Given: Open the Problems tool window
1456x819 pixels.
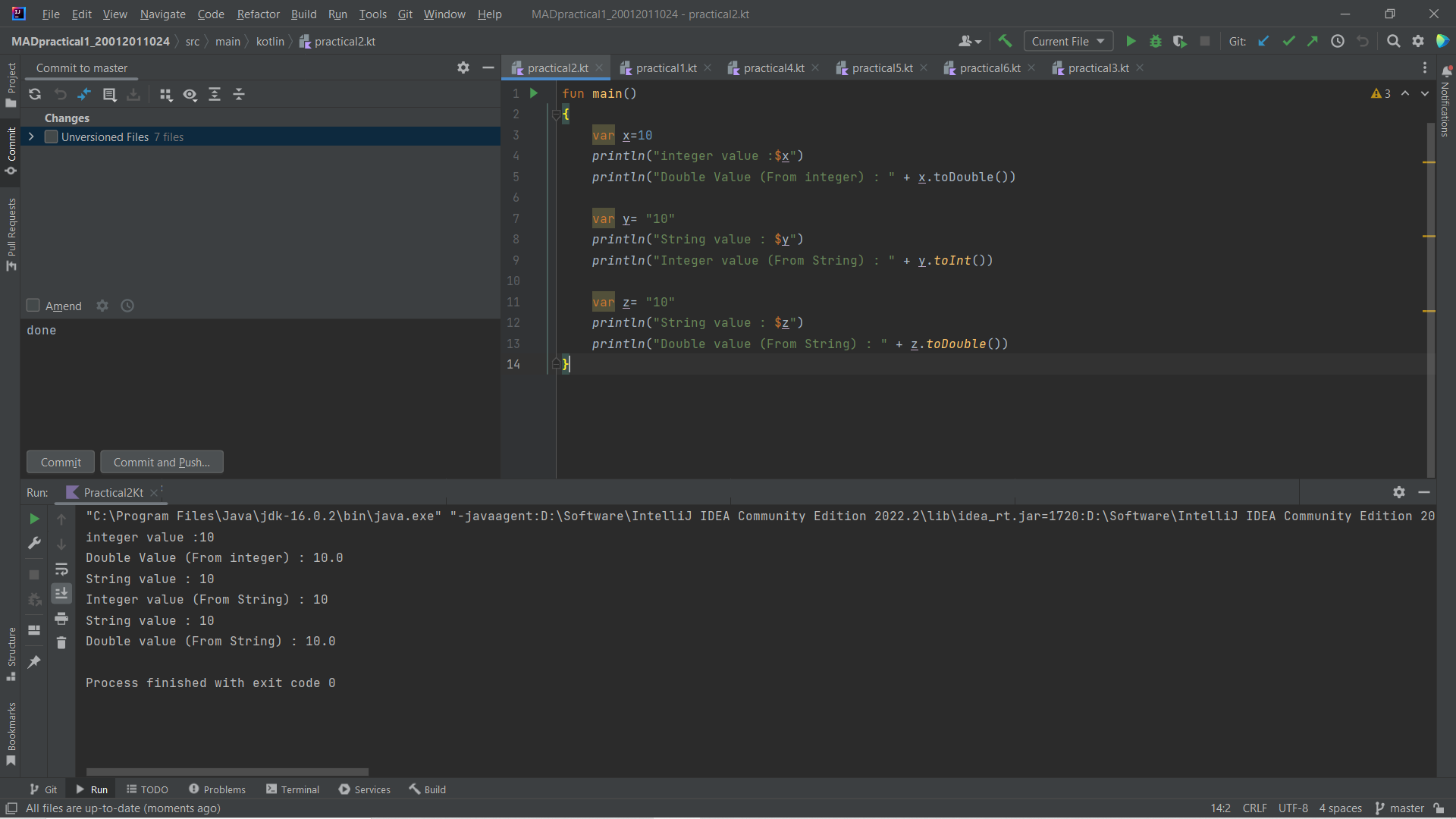Looking at the screenshot, I should [x=217, y=789].
